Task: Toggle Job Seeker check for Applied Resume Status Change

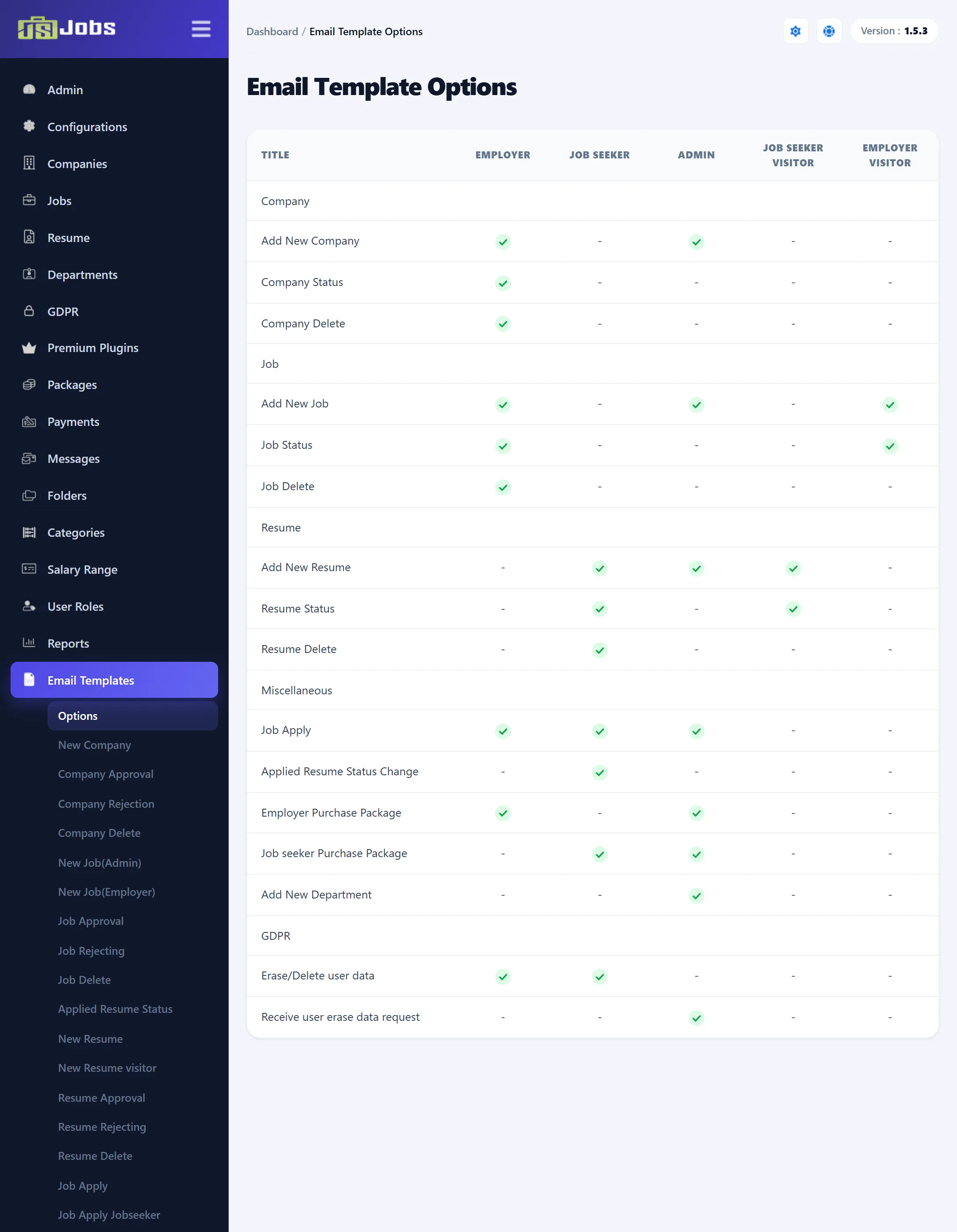Action: click(x=599, y=772)
